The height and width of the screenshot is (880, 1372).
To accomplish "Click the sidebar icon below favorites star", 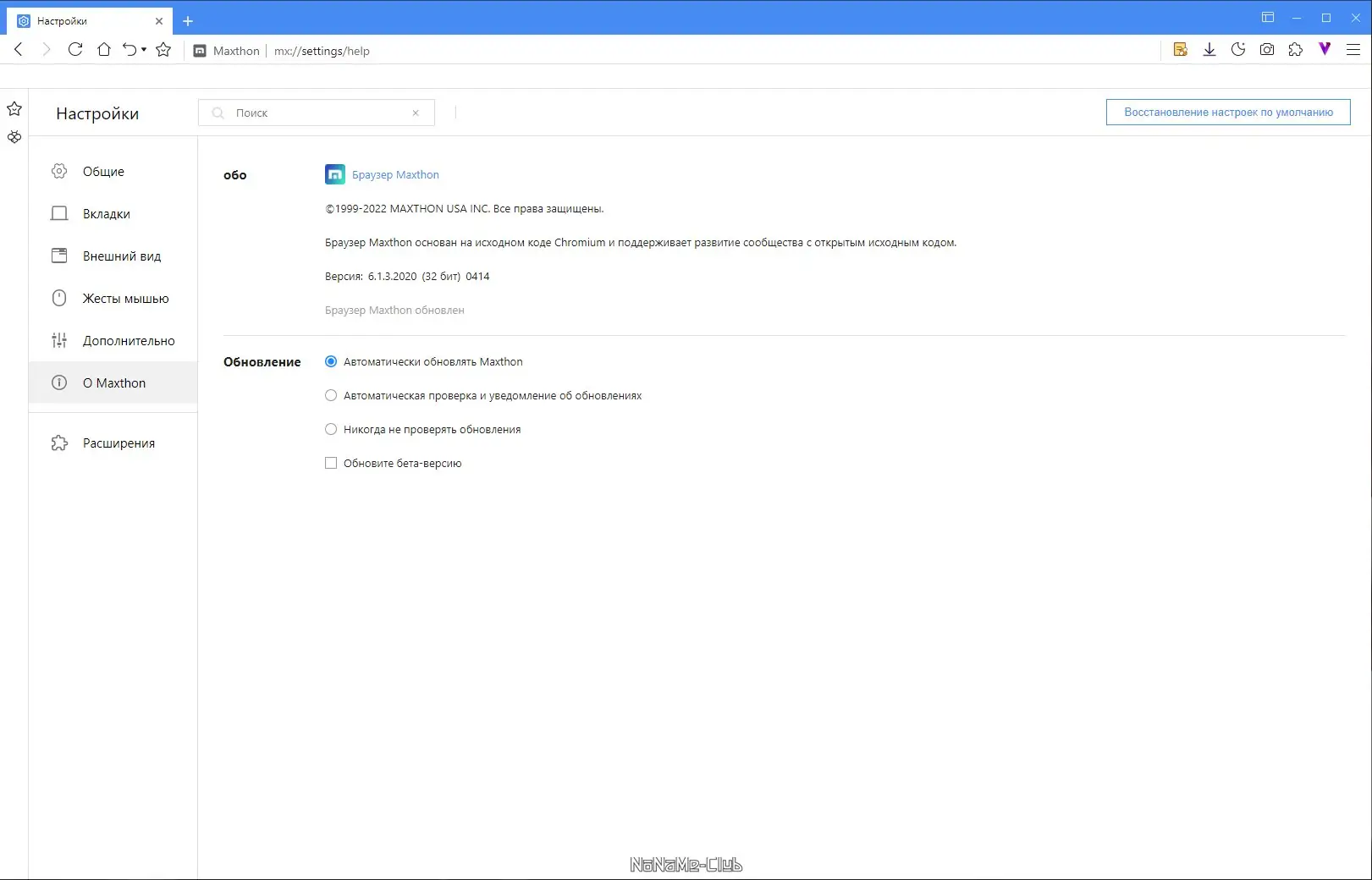I will click(14, 136).
